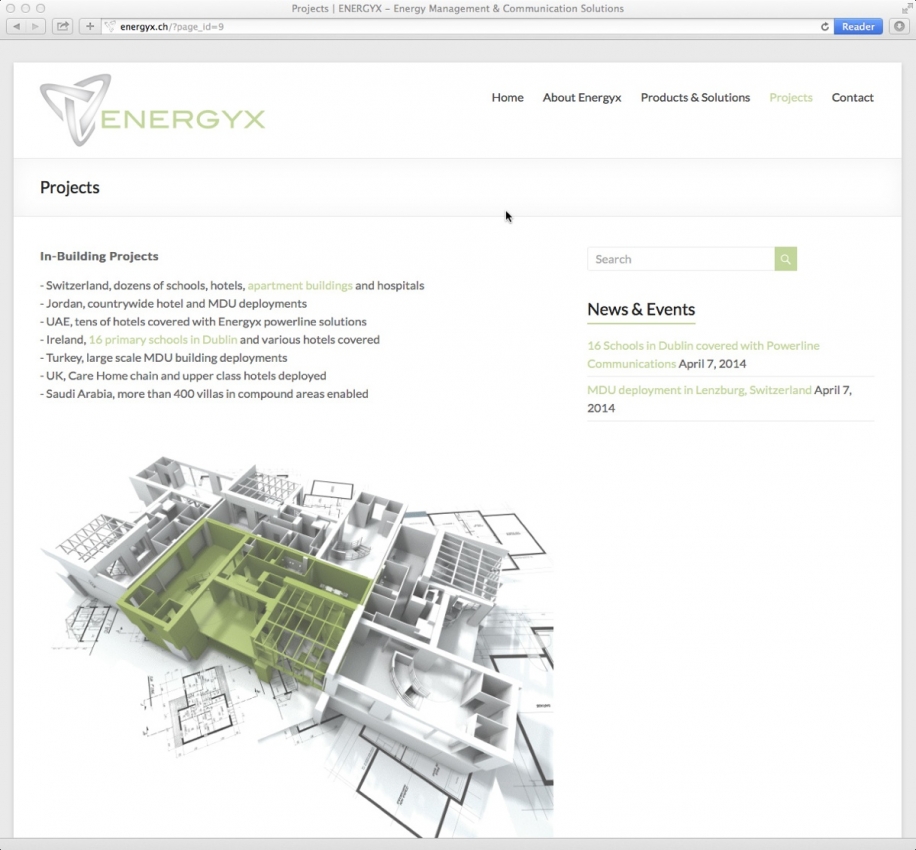This screenshot has width=916, height=850.
Task: Open the Contact menu item
Action: pos(852,98)
